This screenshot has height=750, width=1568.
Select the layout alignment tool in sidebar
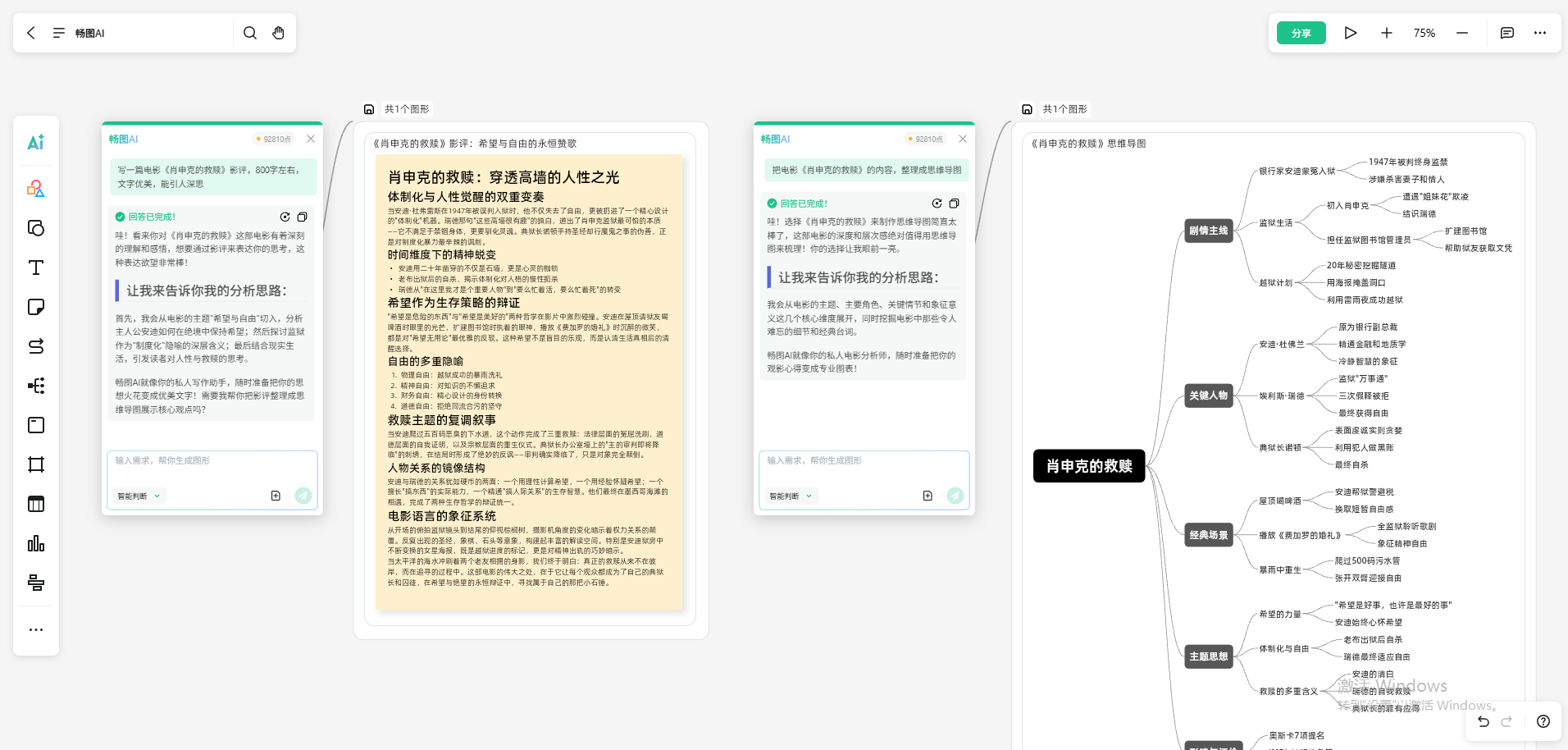[36, 583]
